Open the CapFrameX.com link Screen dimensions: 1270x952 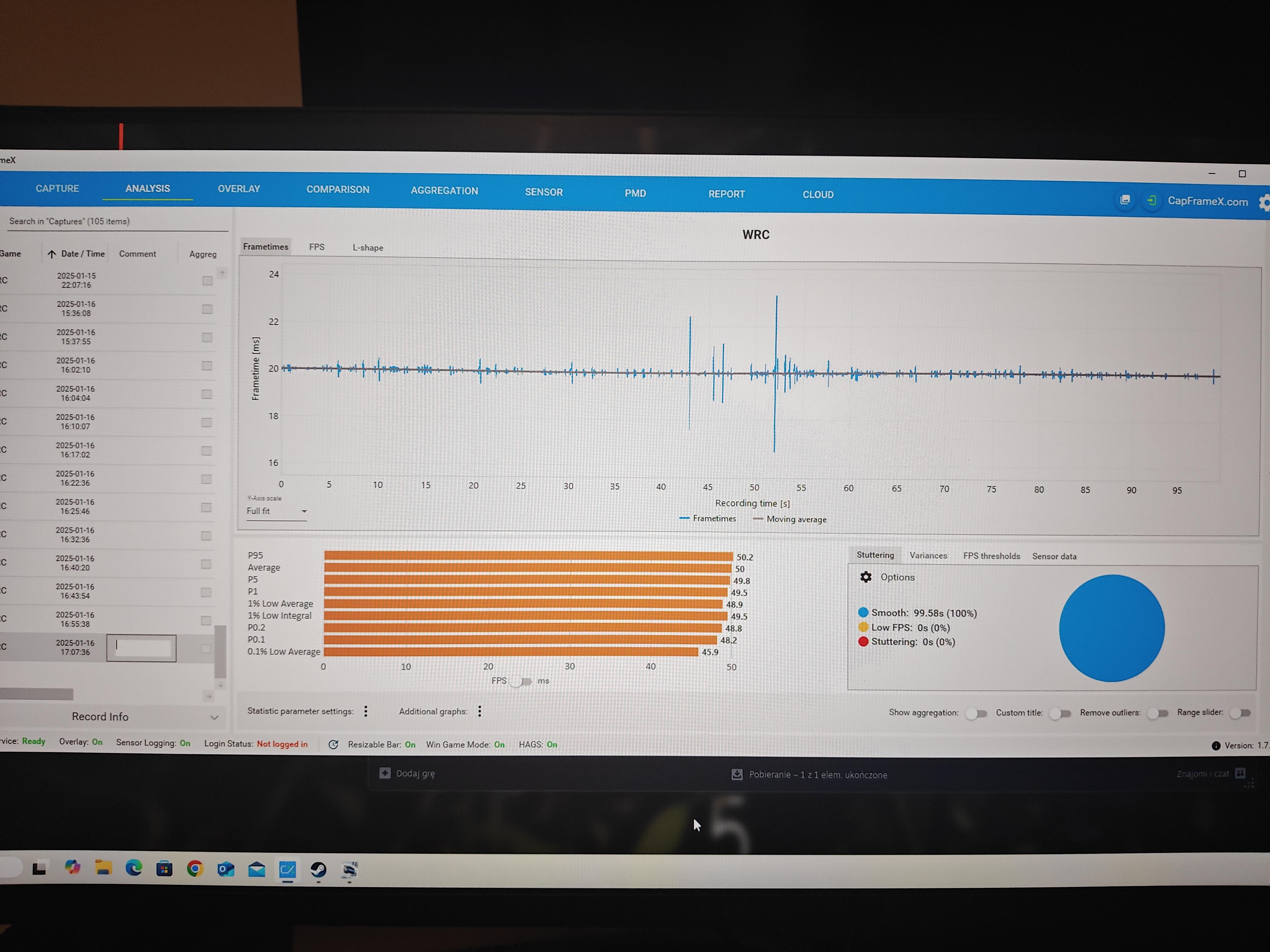[x=1207, y=201]
